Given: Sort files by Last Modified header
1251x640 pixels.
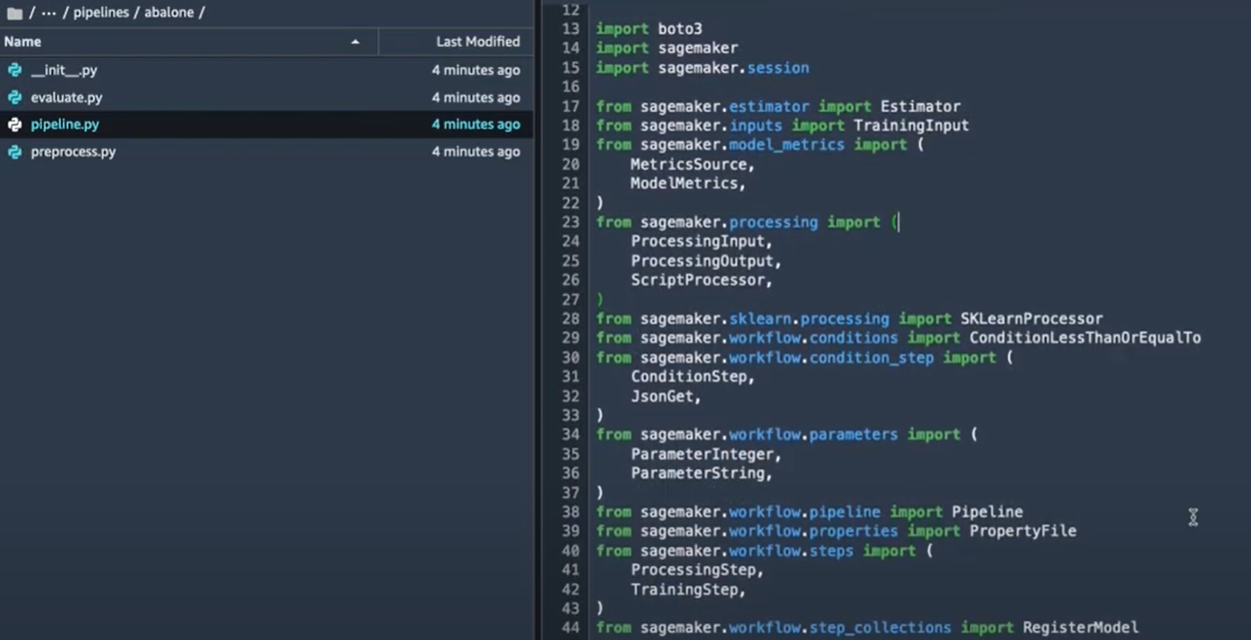Looking at the screenshot, I should [x=477, y=42].
